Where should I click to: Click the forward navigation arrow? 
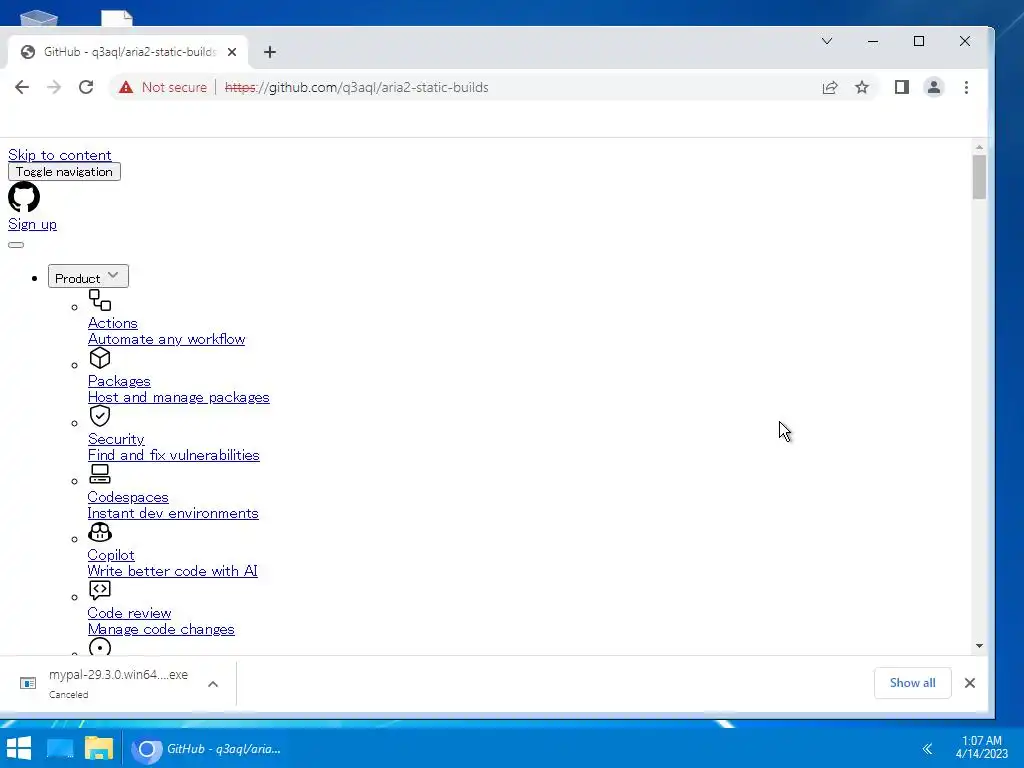(x=54, y=88)
